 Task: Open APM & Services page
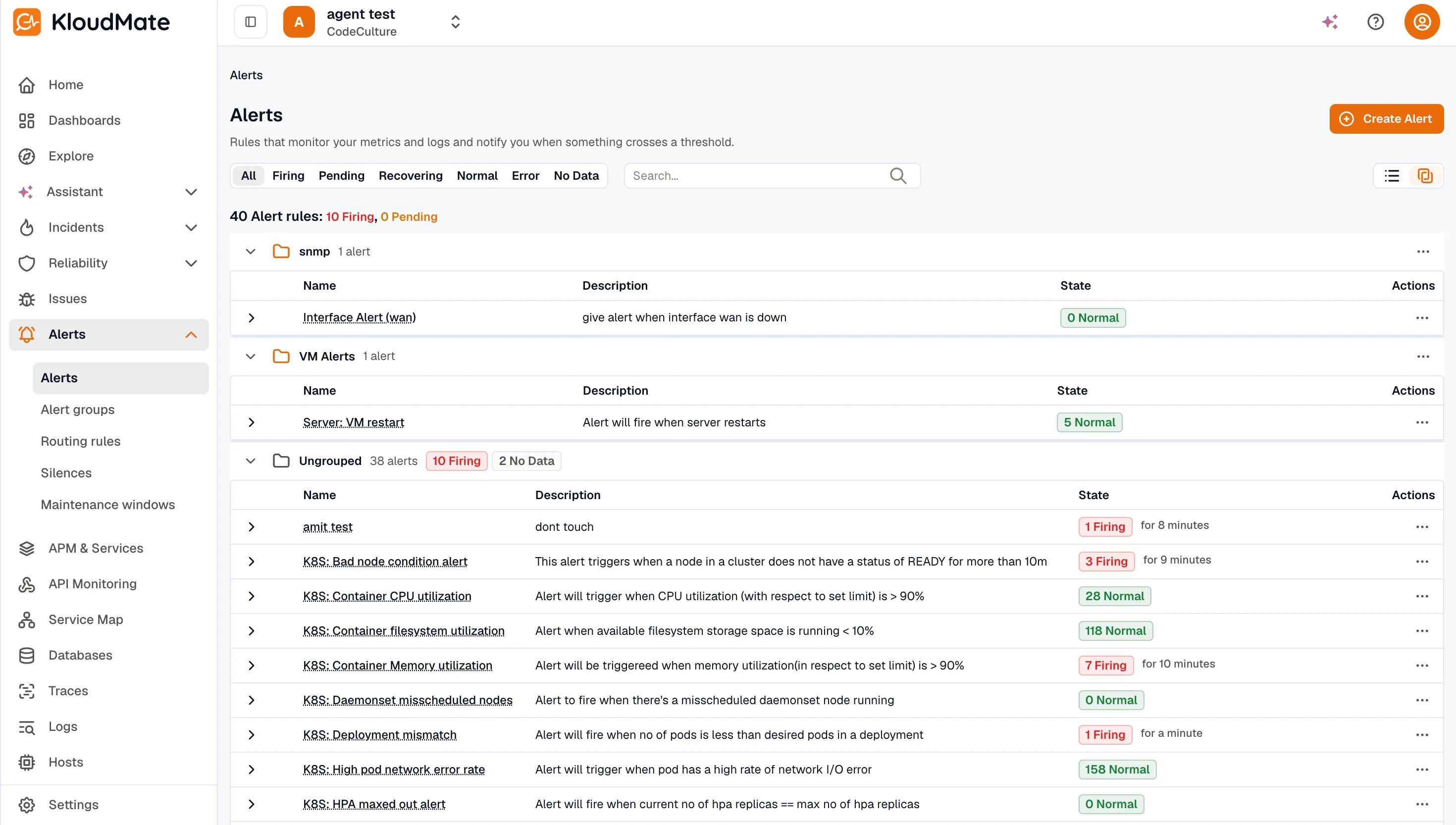pyautogui.click(x=109, y=549)
